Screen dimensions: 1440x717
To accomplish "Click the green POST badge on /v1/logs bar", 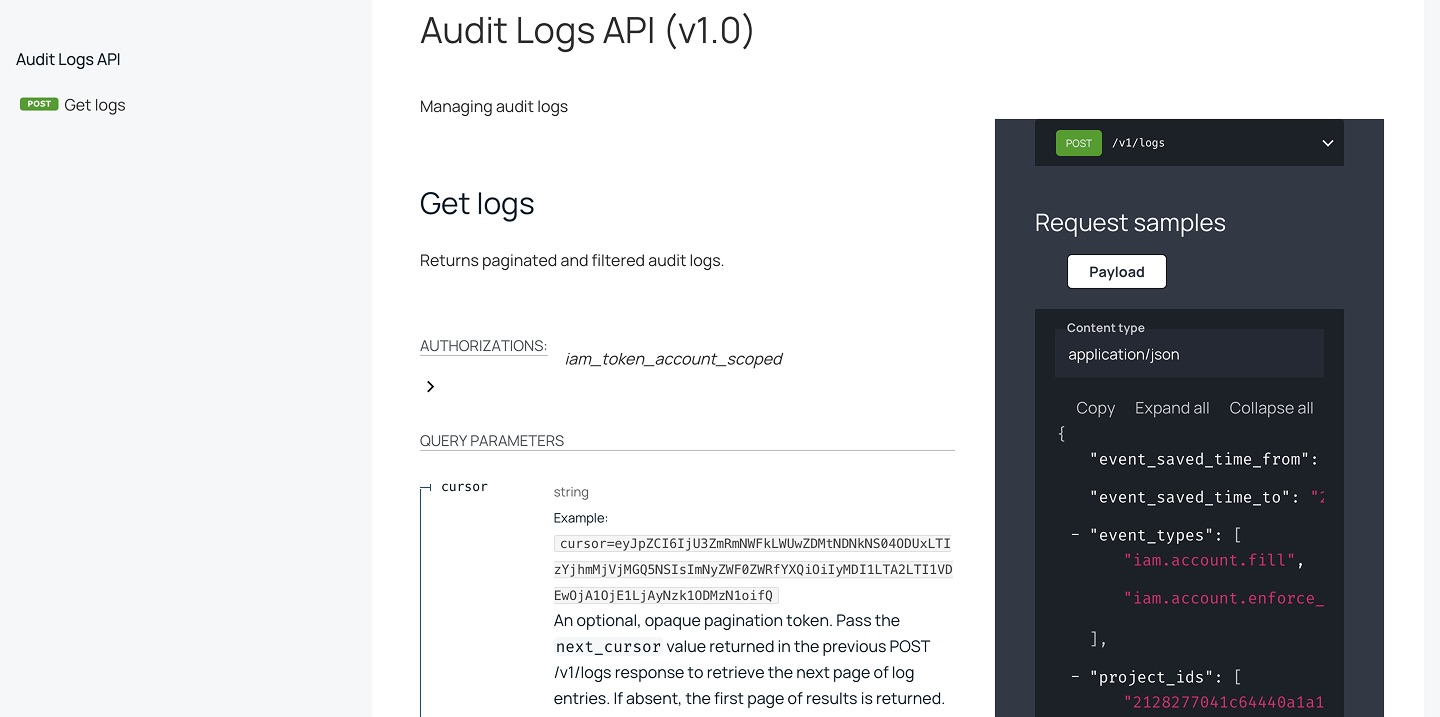I will pyautogui.click(x=1078, y=143).
